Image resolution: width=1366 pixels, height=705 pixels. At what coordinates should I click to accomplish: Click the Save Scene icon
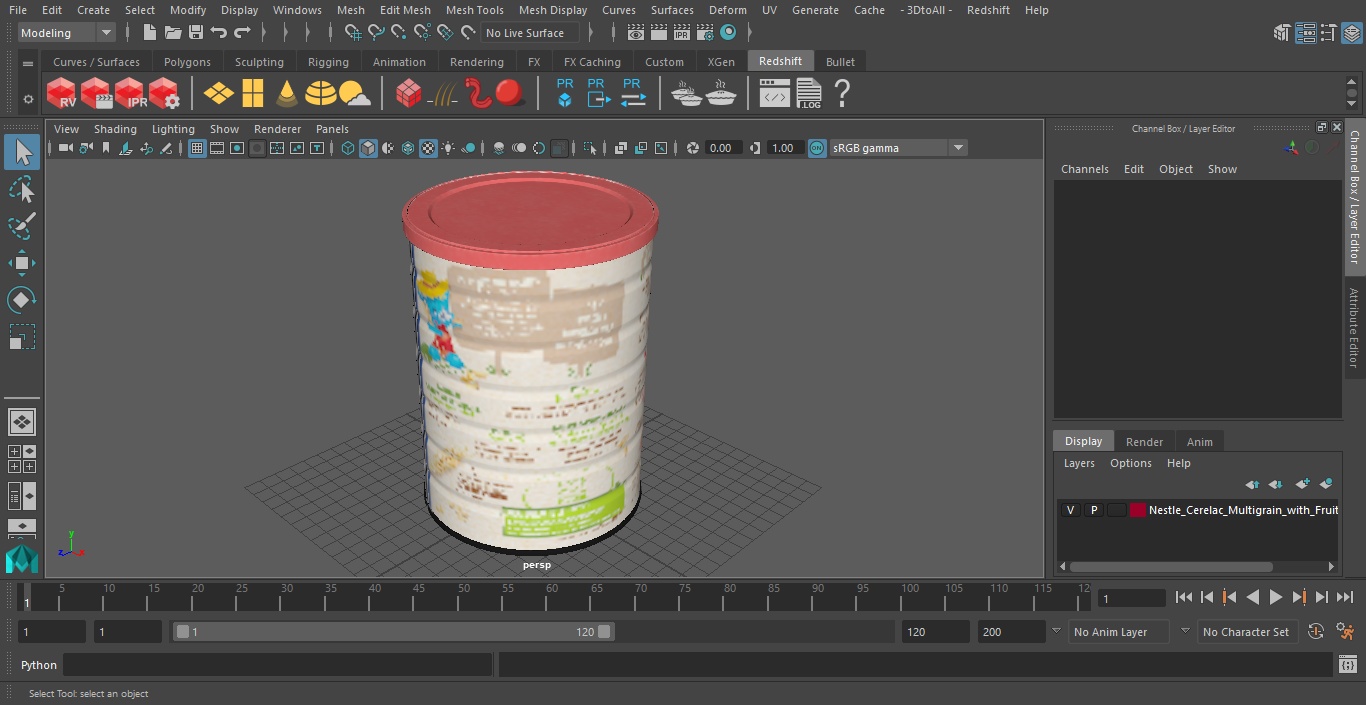click(x=196, y=33)
